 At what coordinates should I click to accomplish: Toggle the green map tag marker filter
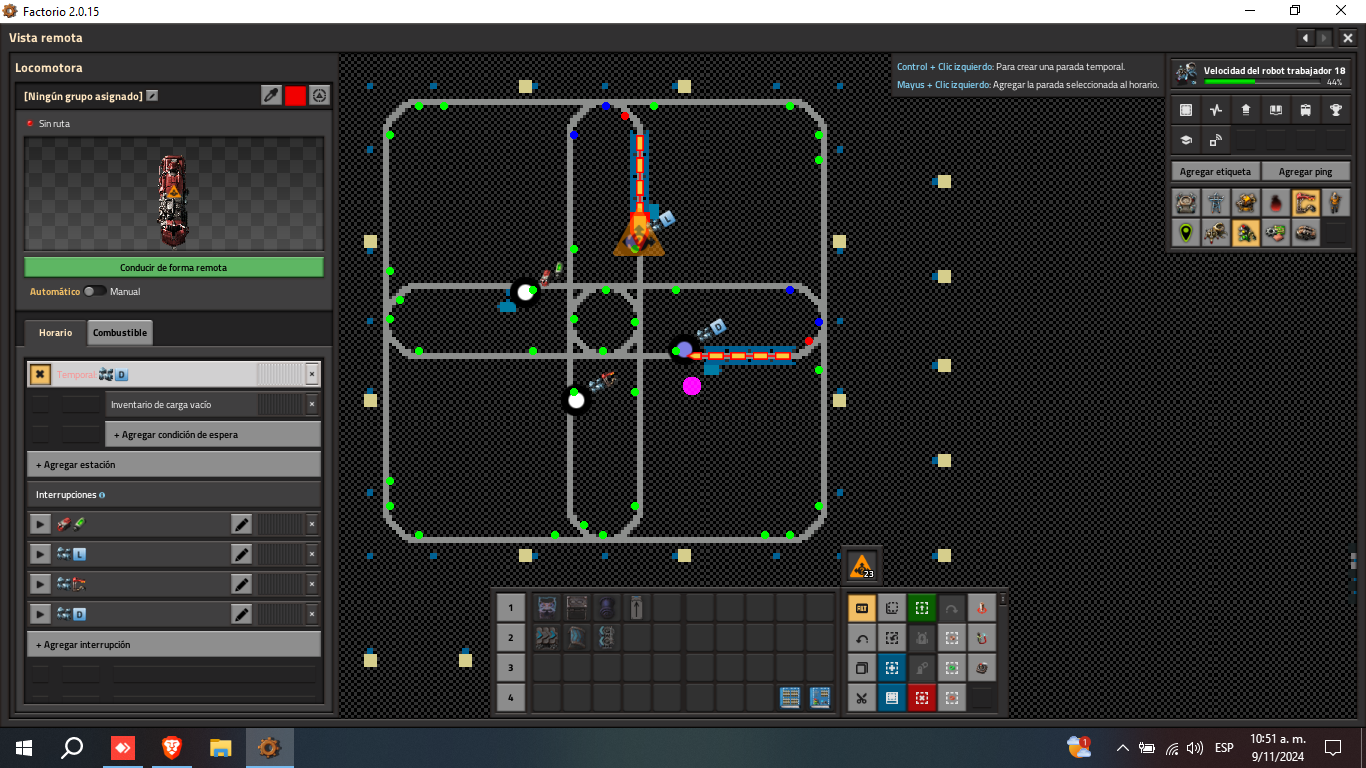(1186, 234)
